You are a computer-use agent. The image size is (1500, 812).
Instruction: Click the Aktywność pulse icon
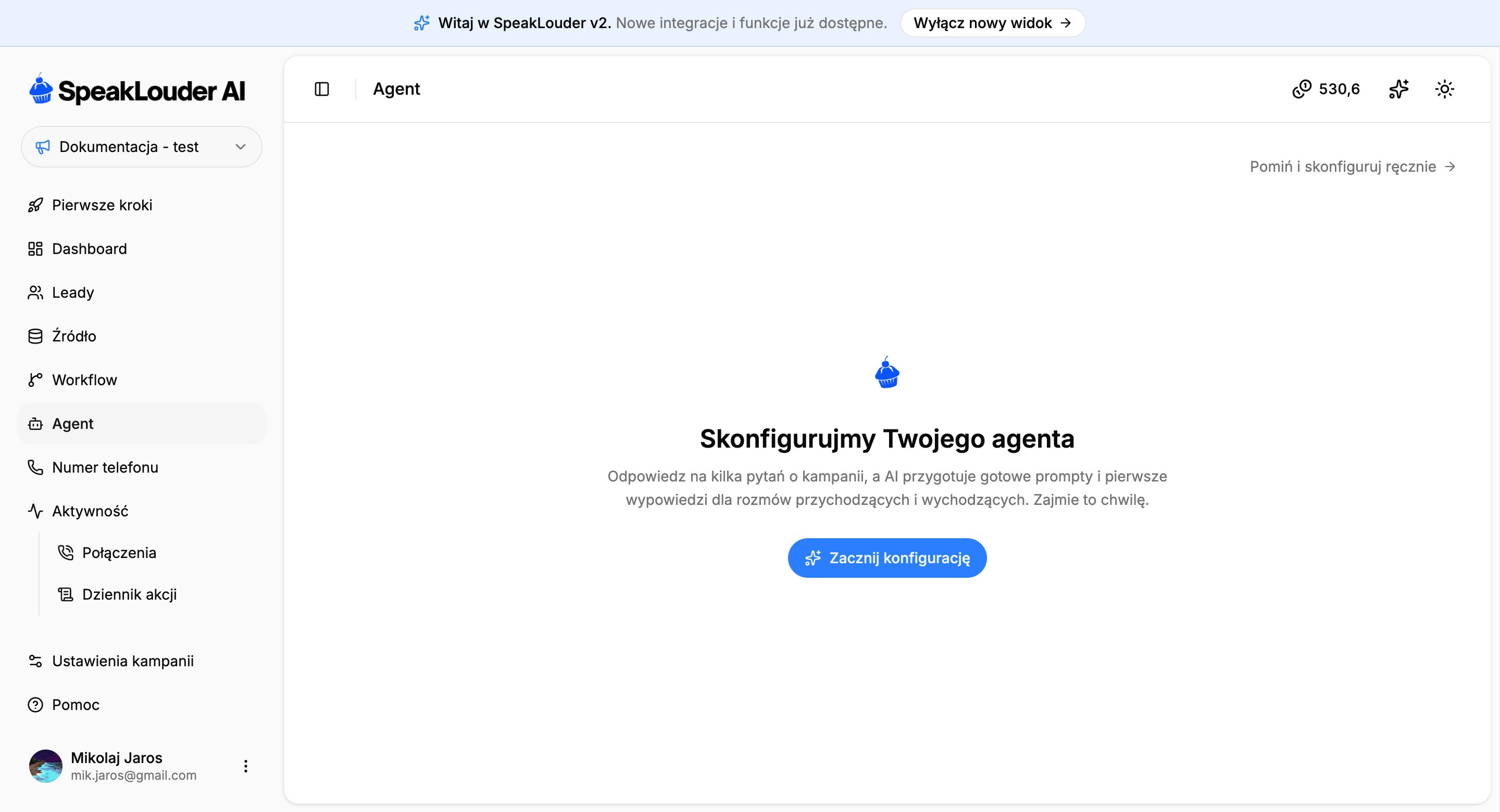point(35,511)
